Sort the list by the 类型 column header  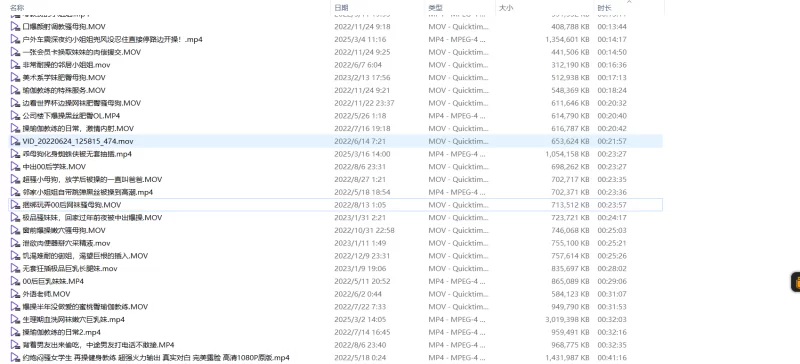pos(435,8)
